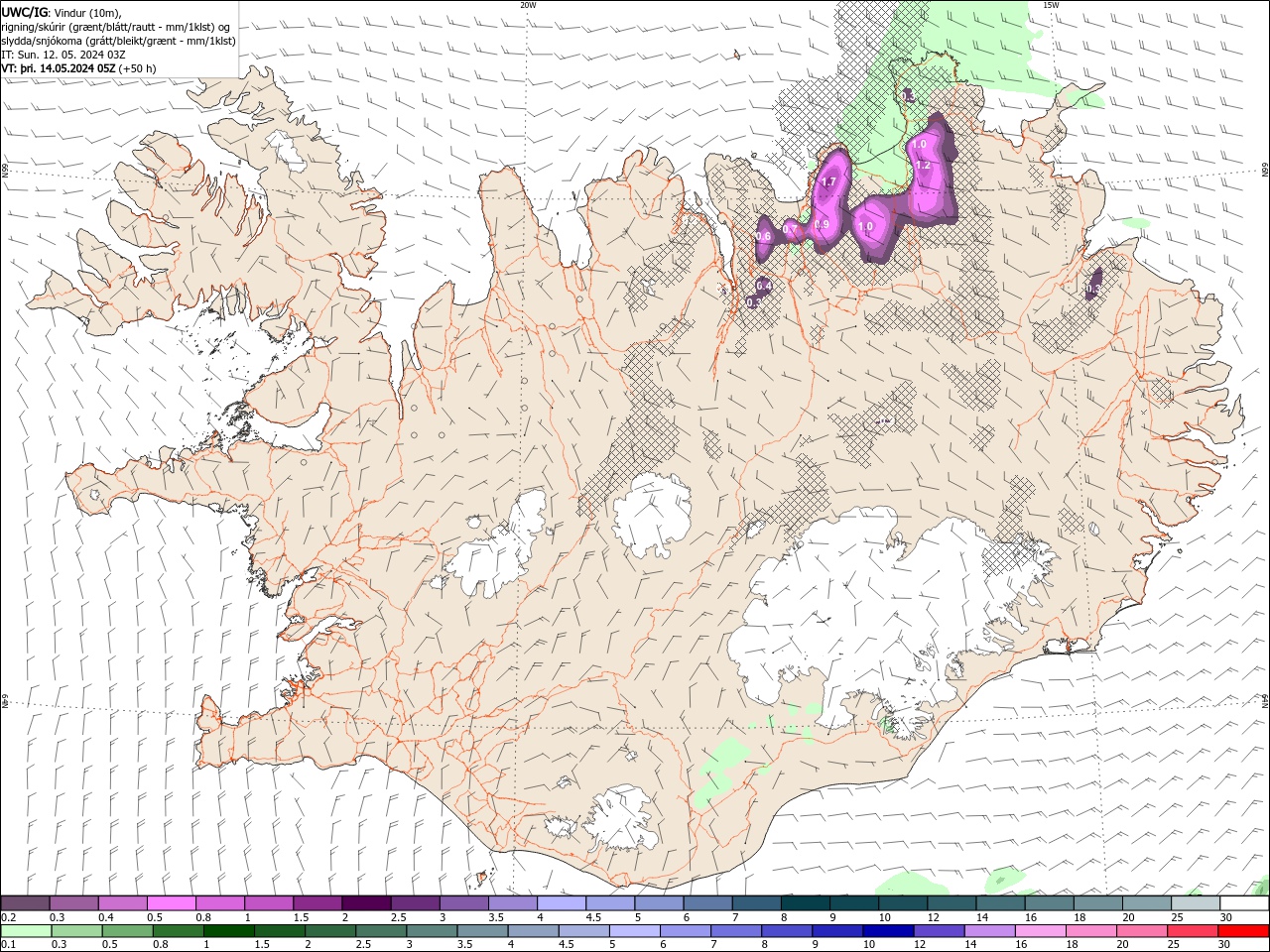
Task: Select the dark teal swatch labeled 8 in the snow legend
Action: tap(804, 903)
